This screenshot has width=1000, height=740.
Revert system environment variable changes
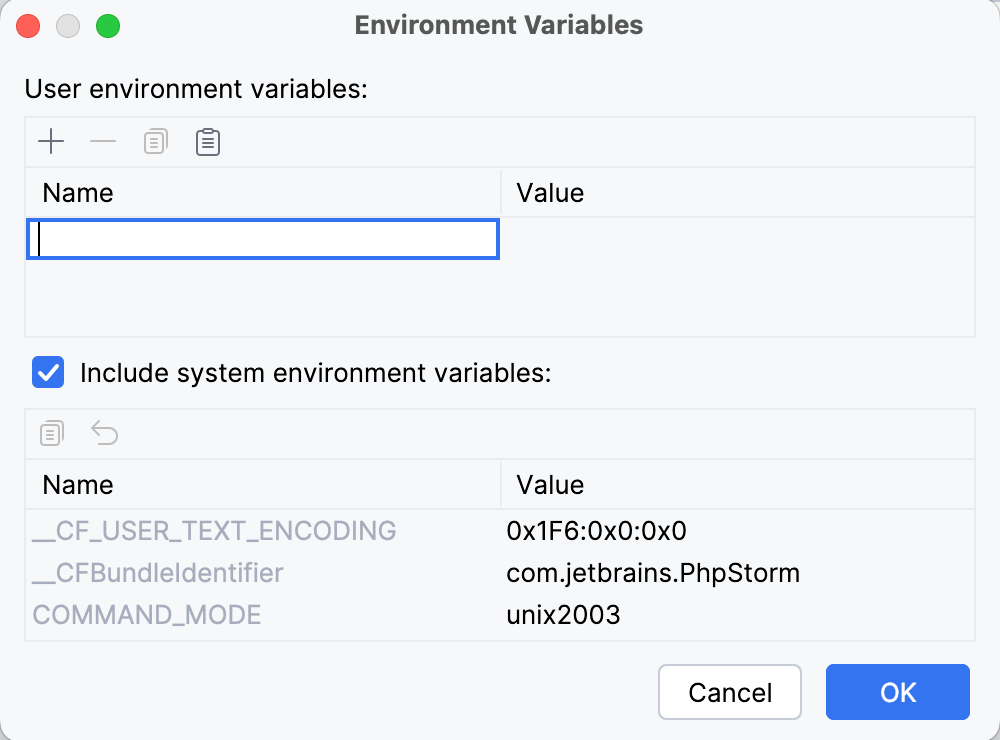[104, 433]
